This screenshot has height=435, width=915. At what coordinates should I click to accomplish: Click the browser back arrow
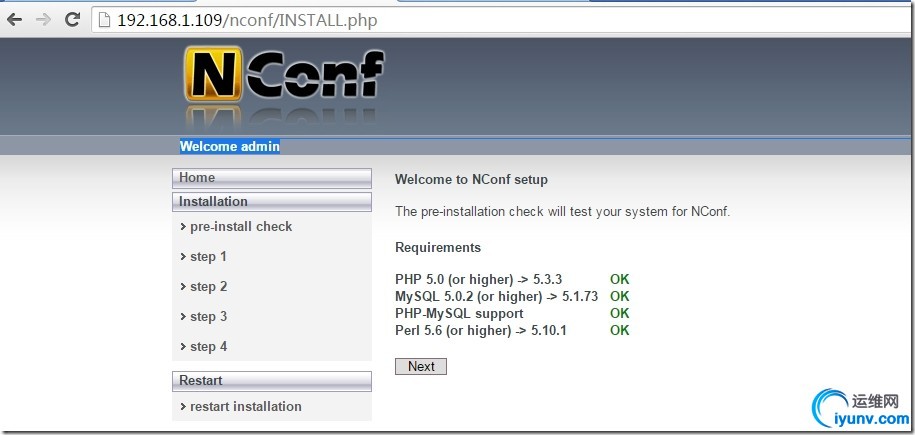(15, 20)
